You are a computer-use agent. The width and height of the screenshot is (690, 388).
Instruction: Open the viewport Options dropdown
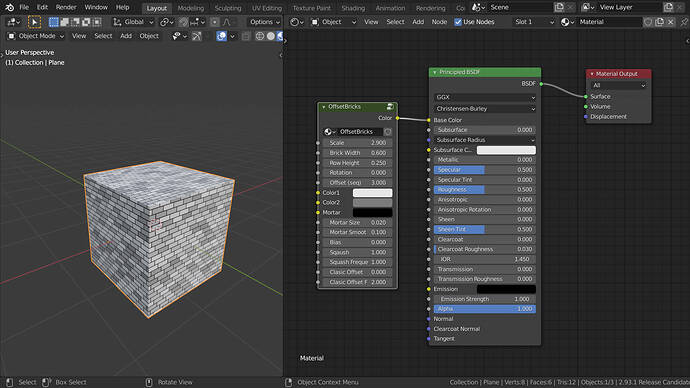click(264, 22)
